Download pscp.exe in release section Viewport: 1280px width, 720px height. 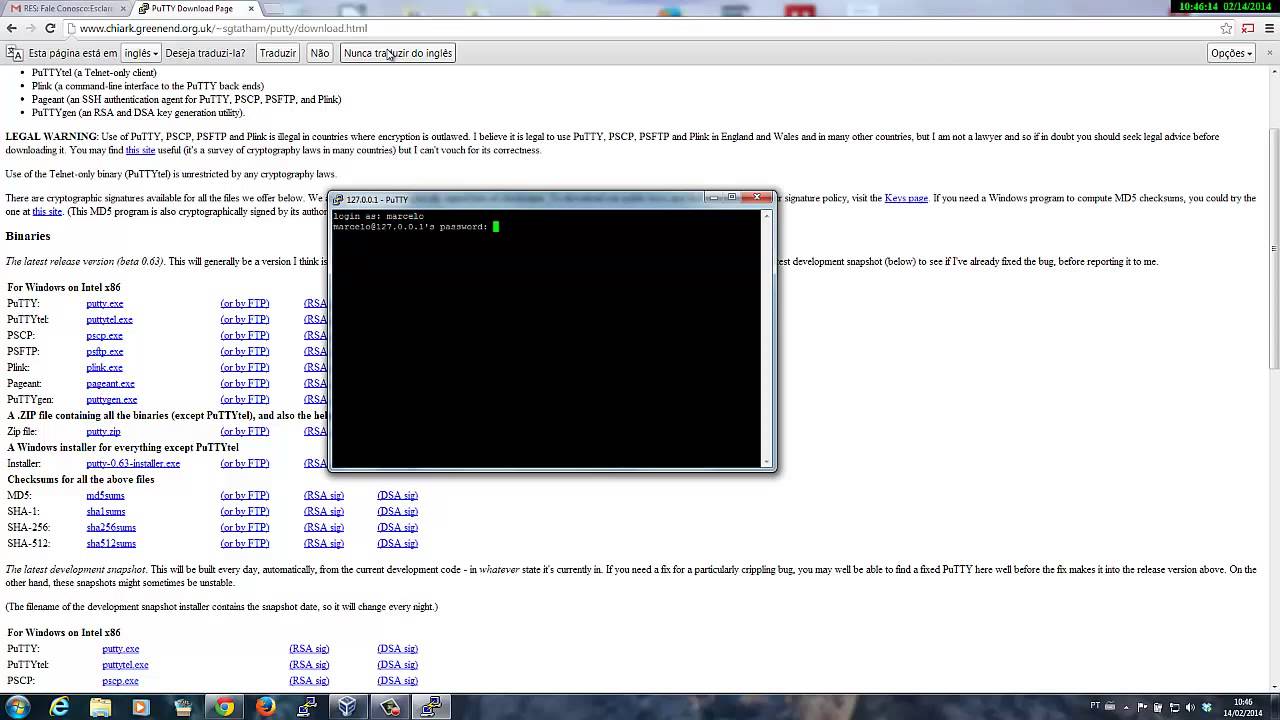click(x=104, y=335)
